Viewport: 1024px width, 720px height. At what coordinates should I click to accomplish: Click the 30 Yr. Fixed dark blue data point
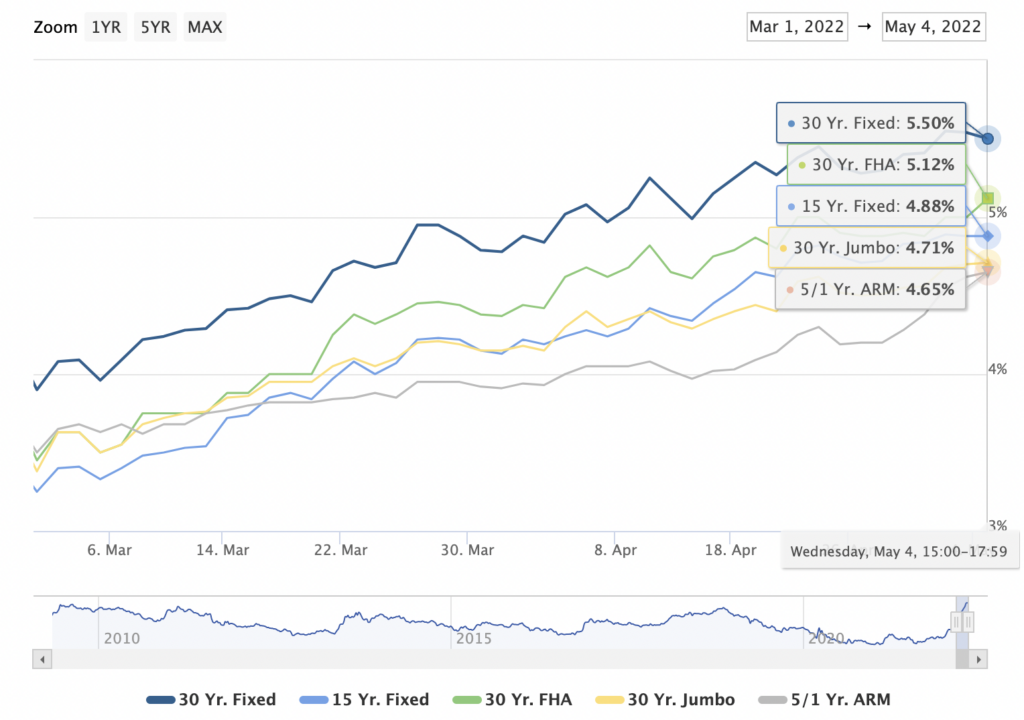pos(987,138)
